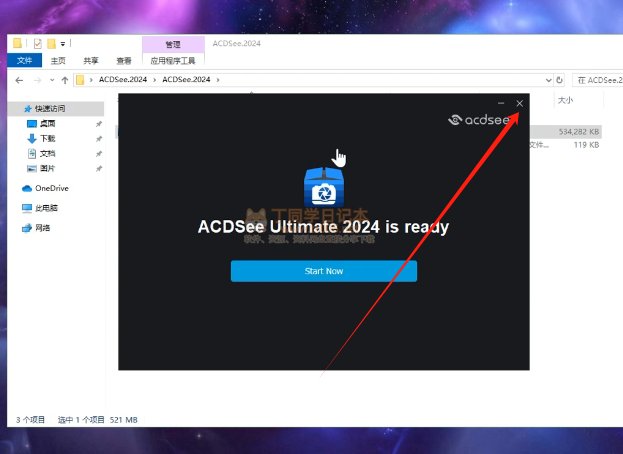
Task: Go back in File Explorer
Action: 19,80
